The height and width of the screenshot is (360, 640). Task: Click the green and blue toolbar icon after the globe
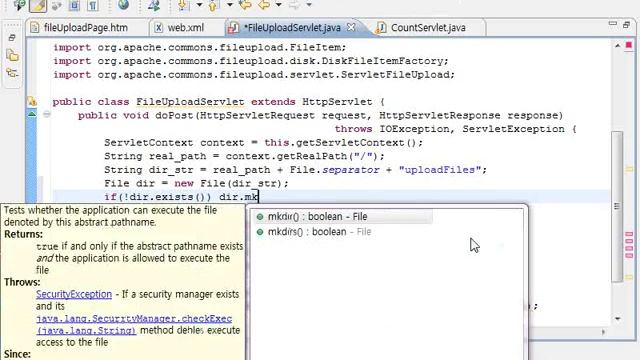154,5
